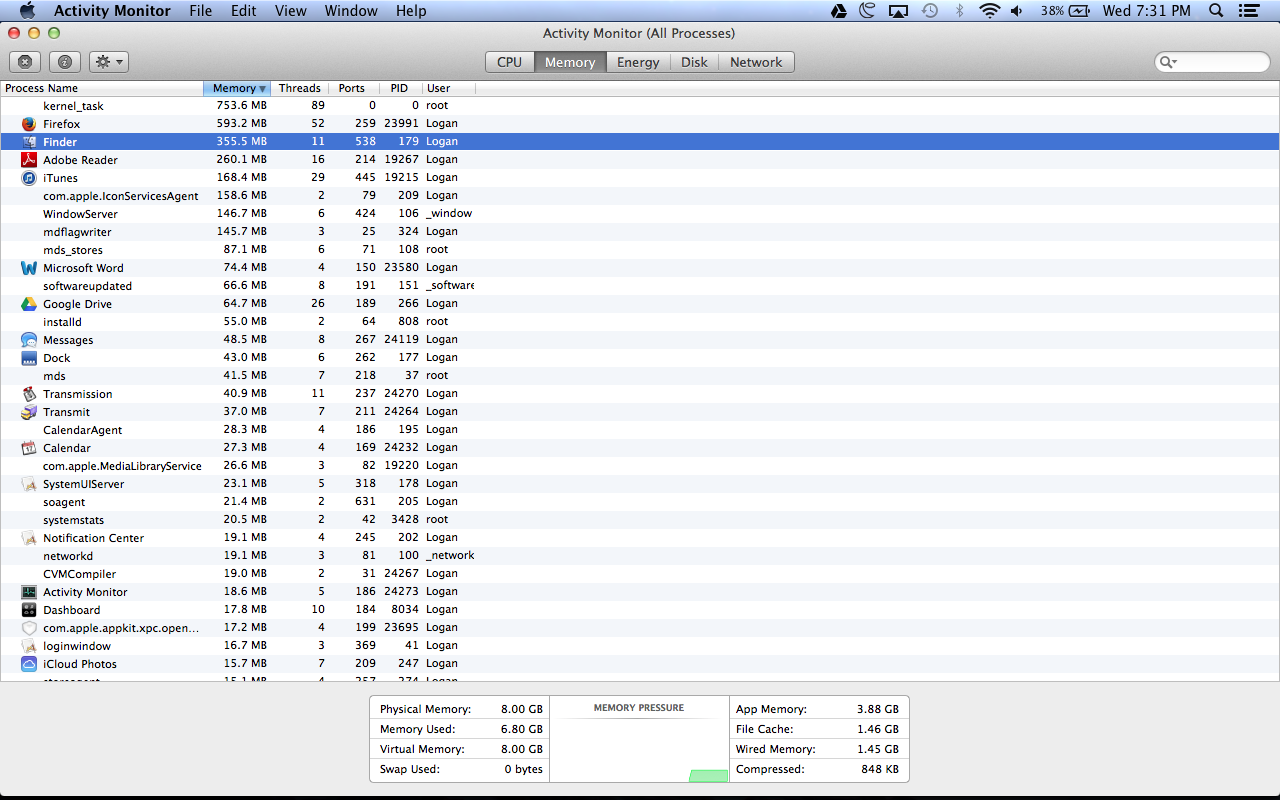Click the Microsoft Word process icon

coord(29,268)
